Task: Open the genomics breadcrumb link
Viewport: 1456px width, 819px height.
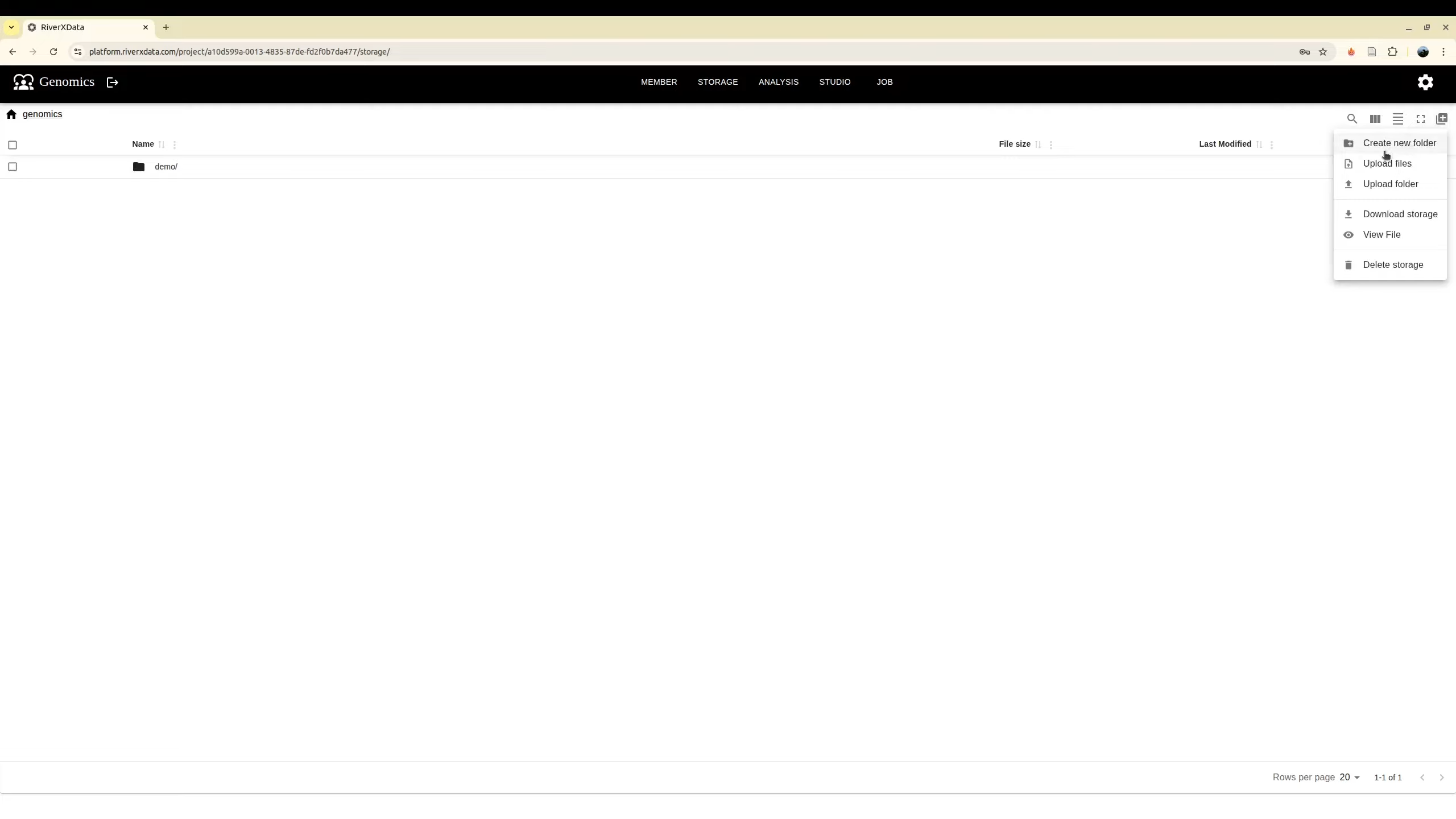Action: point(43,114)
